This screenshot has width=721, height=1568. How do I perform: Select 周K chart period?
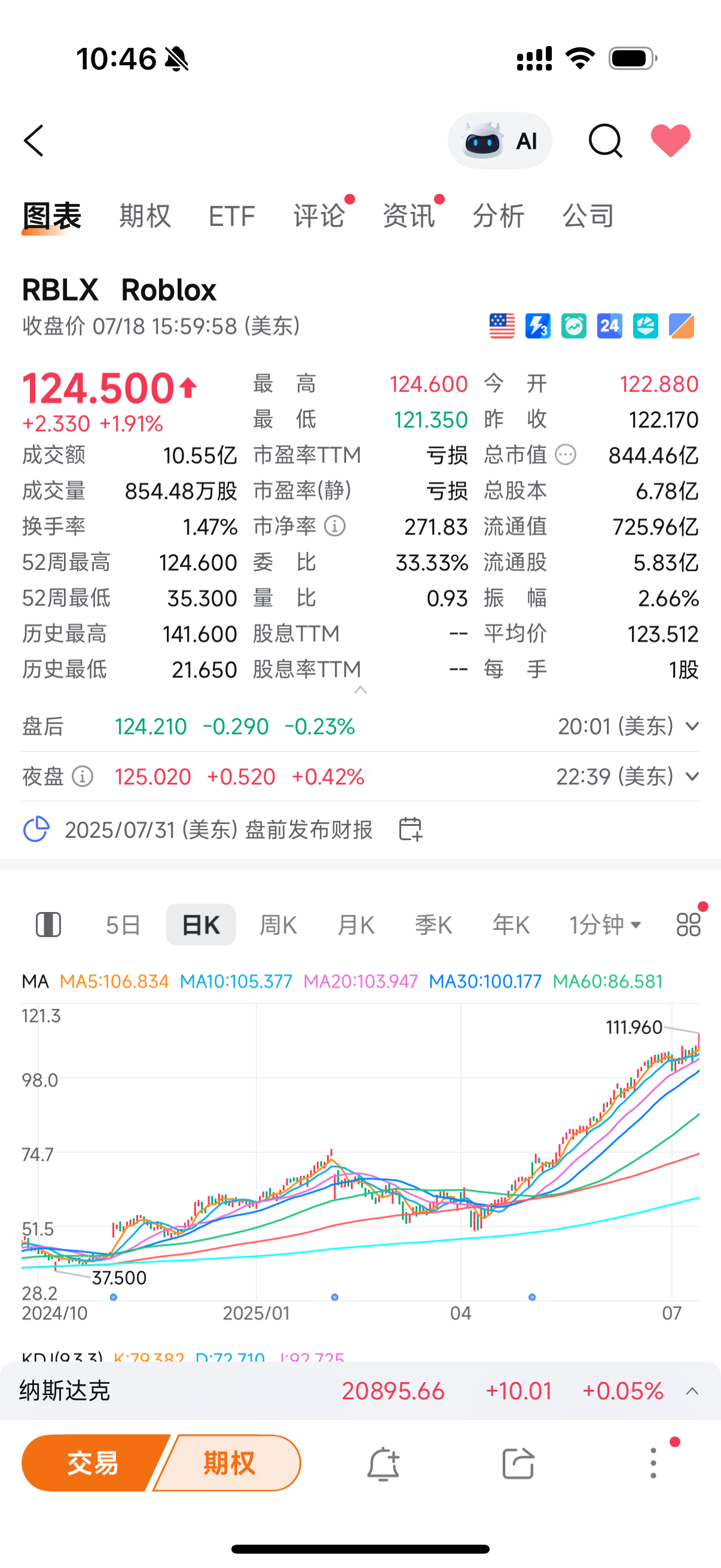pos(278,925)
